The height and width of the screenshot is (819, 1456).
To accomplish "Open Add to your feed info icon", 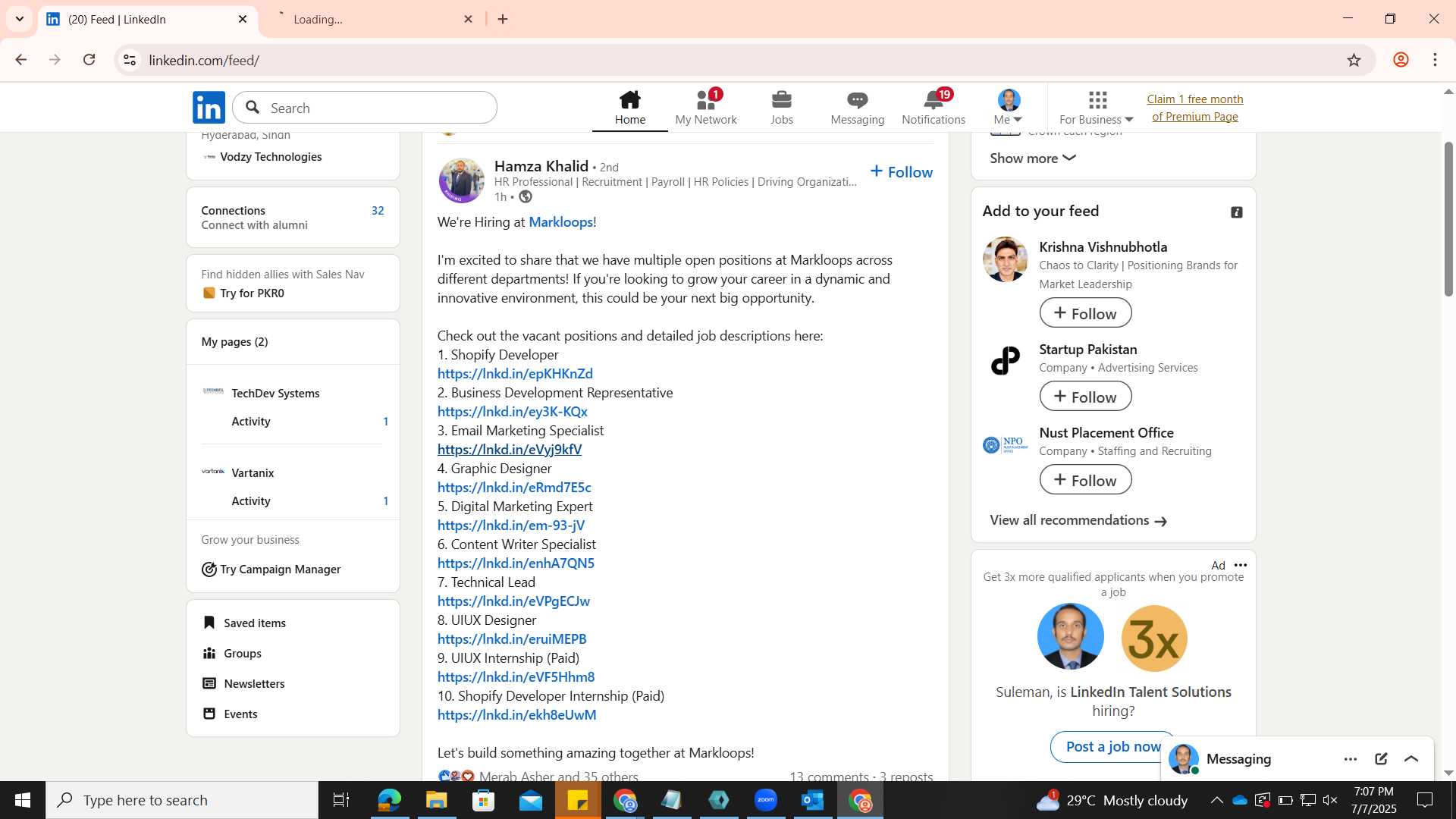I will [x=1236, y=212].
